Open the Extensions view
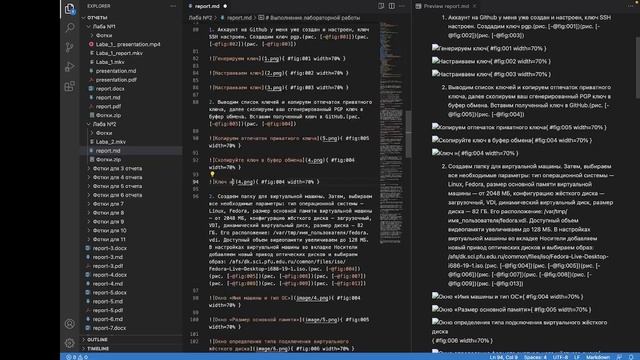The image size is (640, 360). 70,86
